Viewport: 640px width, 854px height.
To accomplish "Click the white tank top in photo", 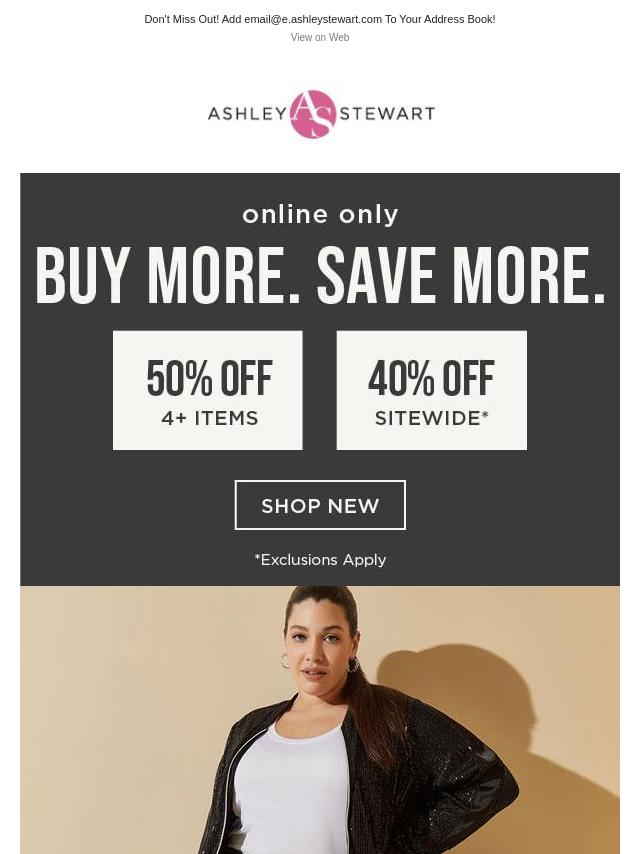I will pos(291,790).
